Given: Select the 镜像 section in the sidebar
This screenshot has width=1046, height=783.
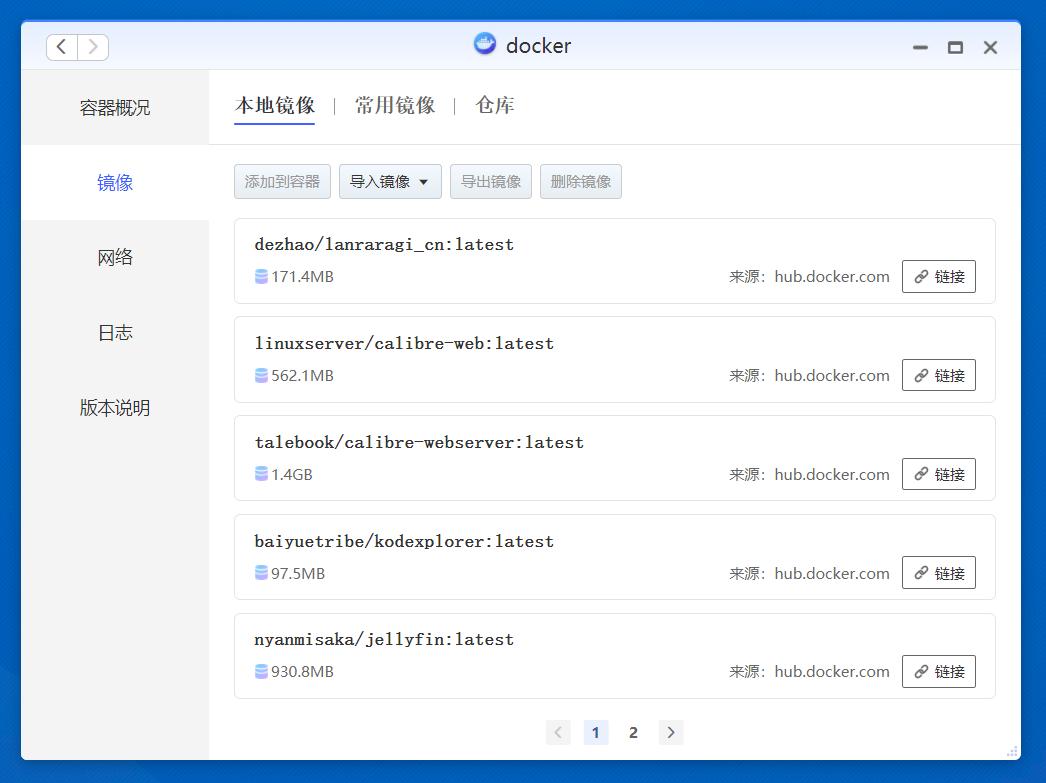Looking at the screenshot, I should click(x=113, y=182).
